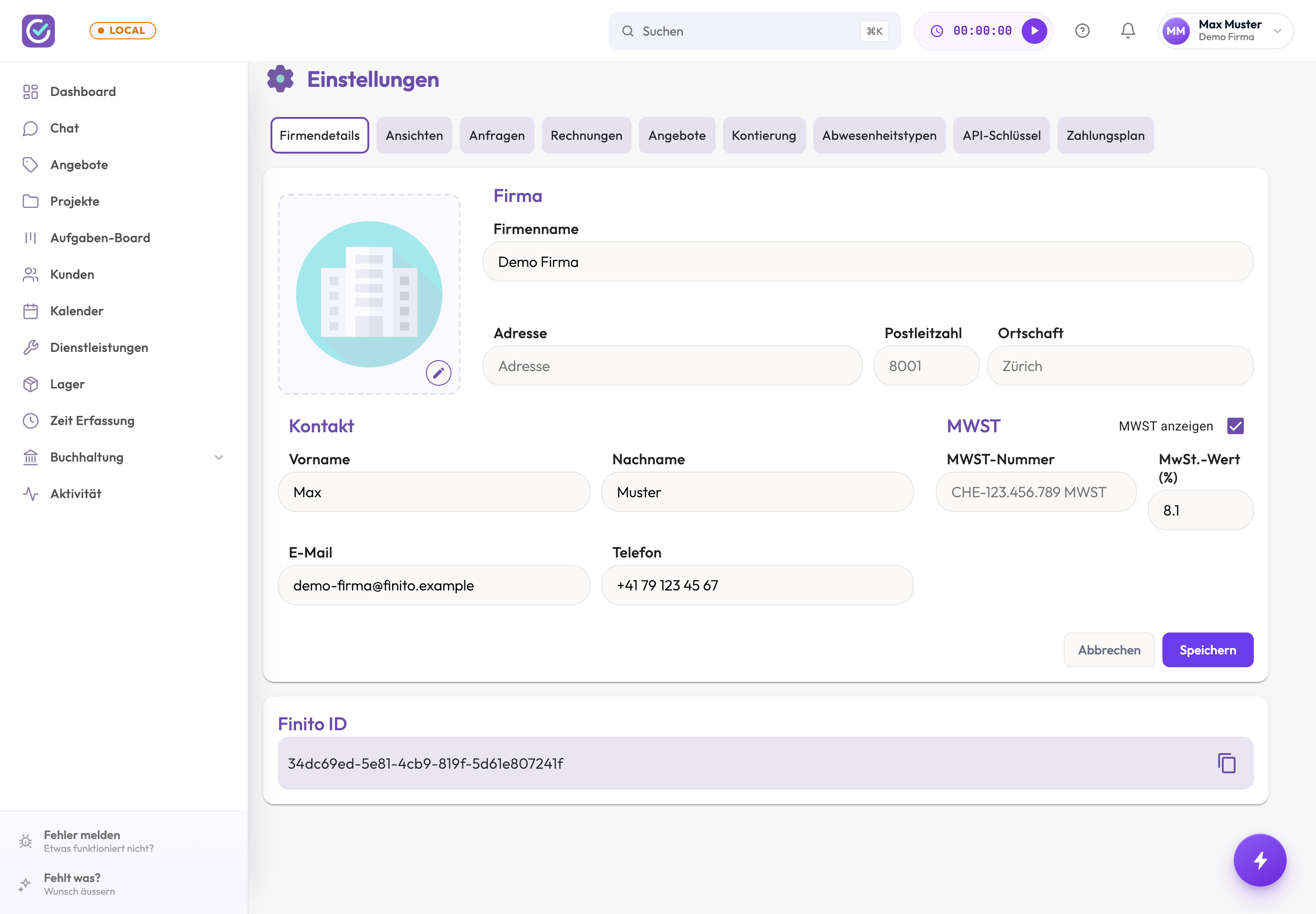Click the Ortschaft field
The image size is (1316, 914).
point(1120,366)
